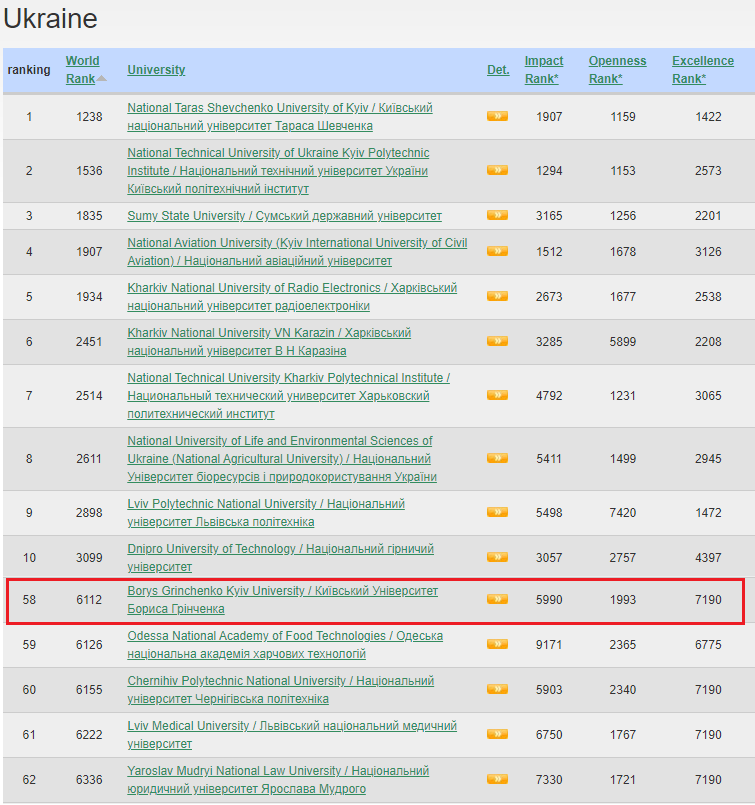755x805 pixels.
Task: Open National University of Life and Environmental Sciences link
Action: click(280, 441)
